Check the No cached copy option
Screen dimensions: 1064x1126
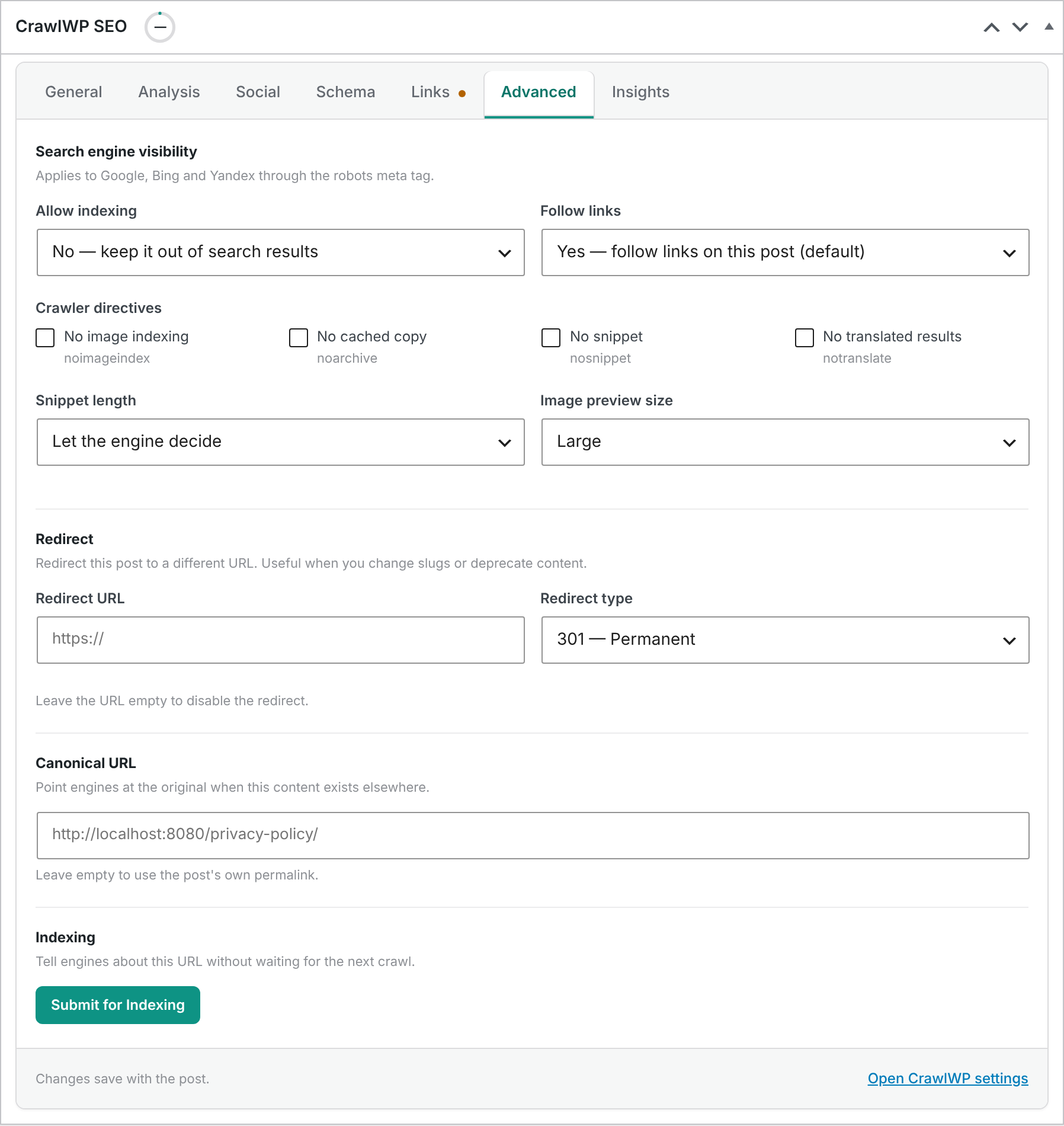[299, 338]
